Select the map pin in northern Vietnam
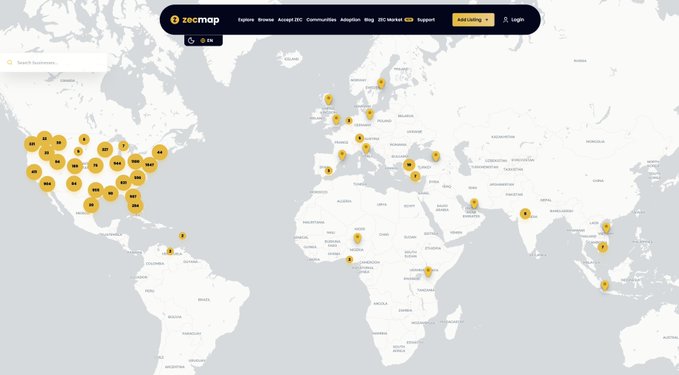679x375 pixels. [606, 227]
